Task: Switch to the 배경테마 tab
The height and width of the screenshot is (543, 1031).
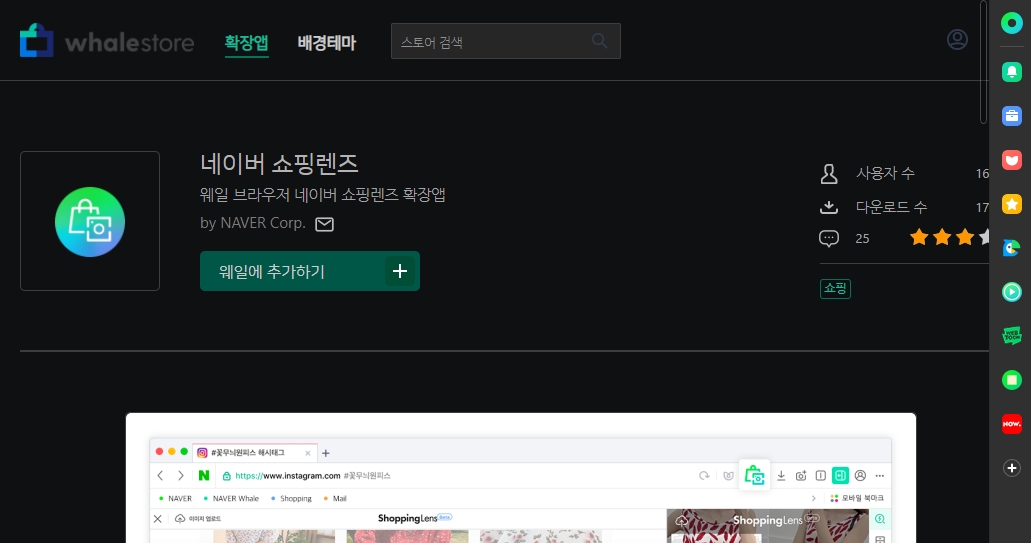Action: point(327,43)
